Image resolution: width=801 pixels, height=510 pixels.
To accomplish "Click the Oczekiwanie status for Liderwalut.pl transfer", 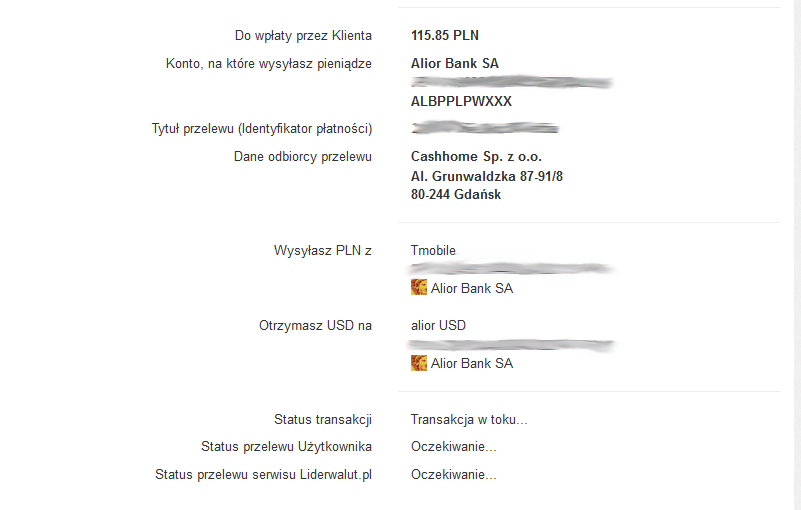I will coord(454,475).
